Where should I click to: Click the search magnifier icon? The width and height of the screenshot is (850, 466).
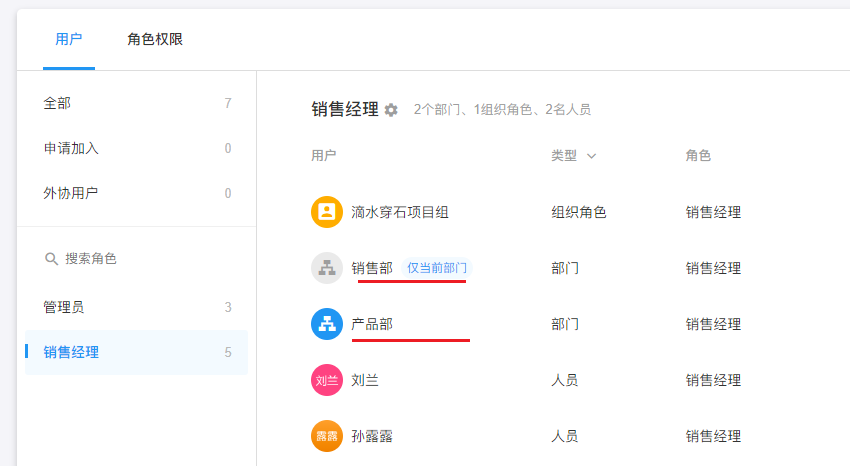click(52, 259)
